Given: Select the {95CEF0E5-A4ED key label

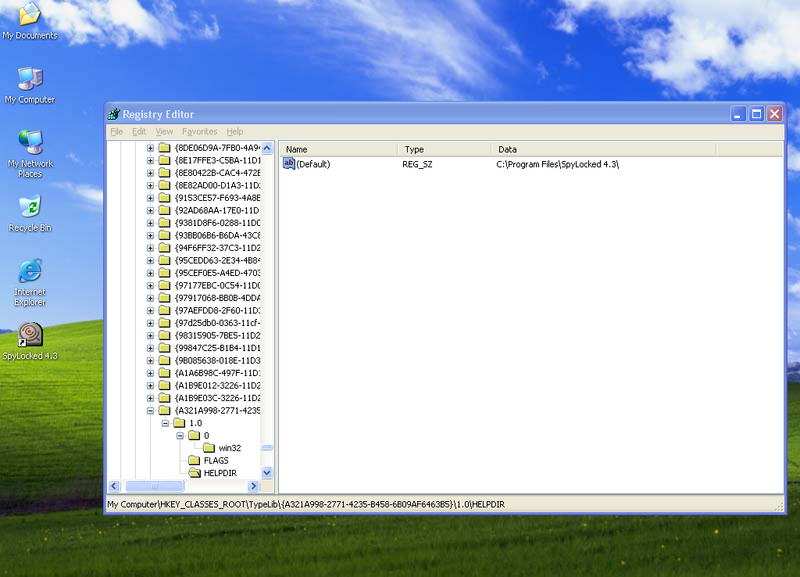Looking at the screenshot, I should [217, 273].
